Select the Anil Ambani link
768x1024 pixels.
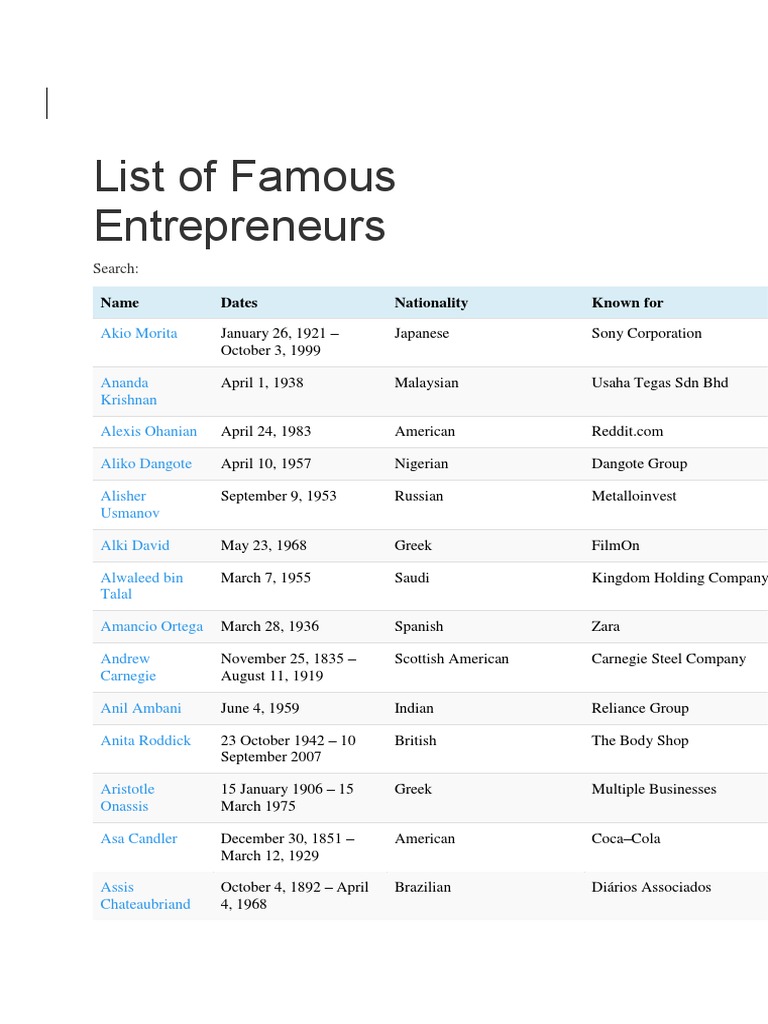[141, 708]
